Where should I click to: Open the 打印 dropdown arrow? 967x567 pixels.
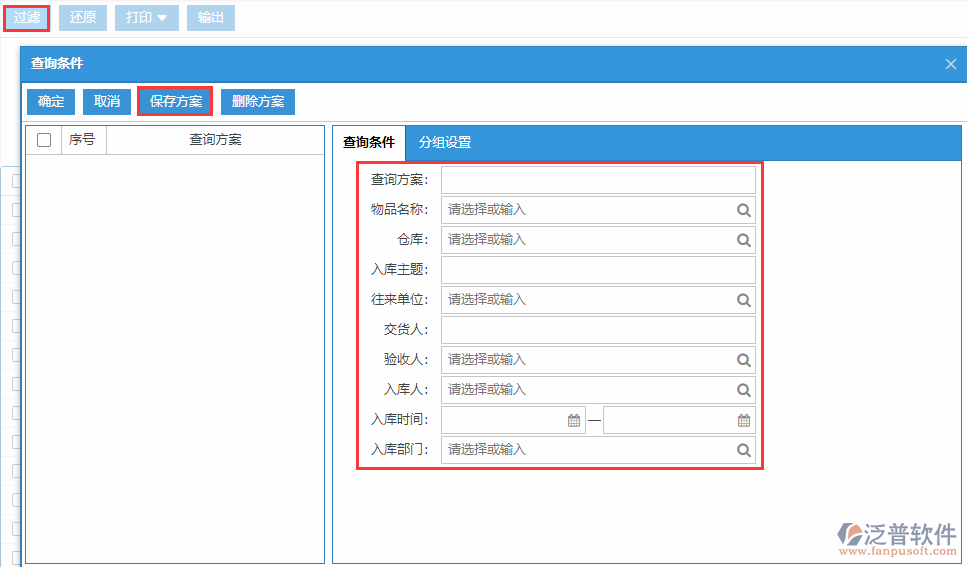pos(162,18)
